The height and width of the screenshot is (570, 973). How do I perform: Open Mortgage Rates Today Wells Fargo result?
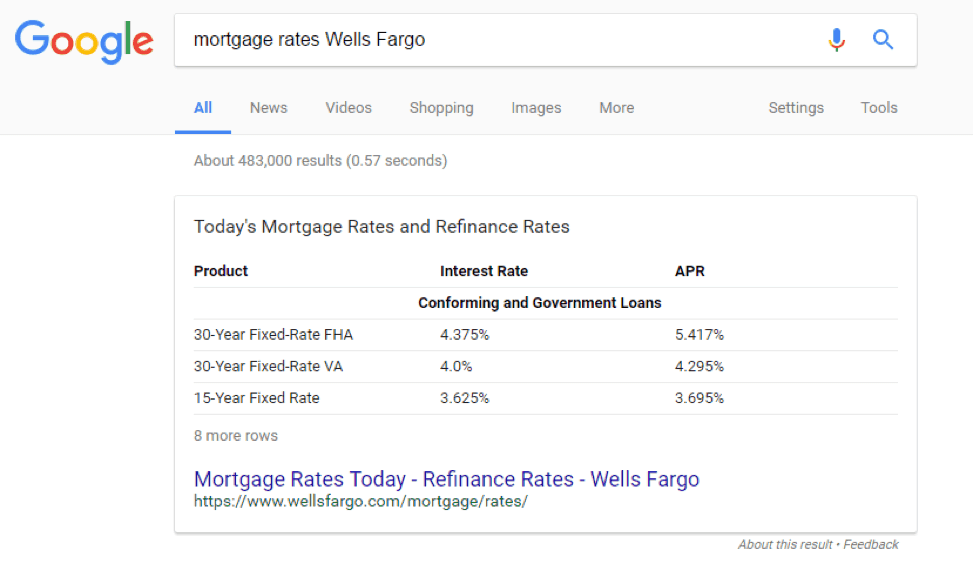pyautogui.click(x=447, y=479)
